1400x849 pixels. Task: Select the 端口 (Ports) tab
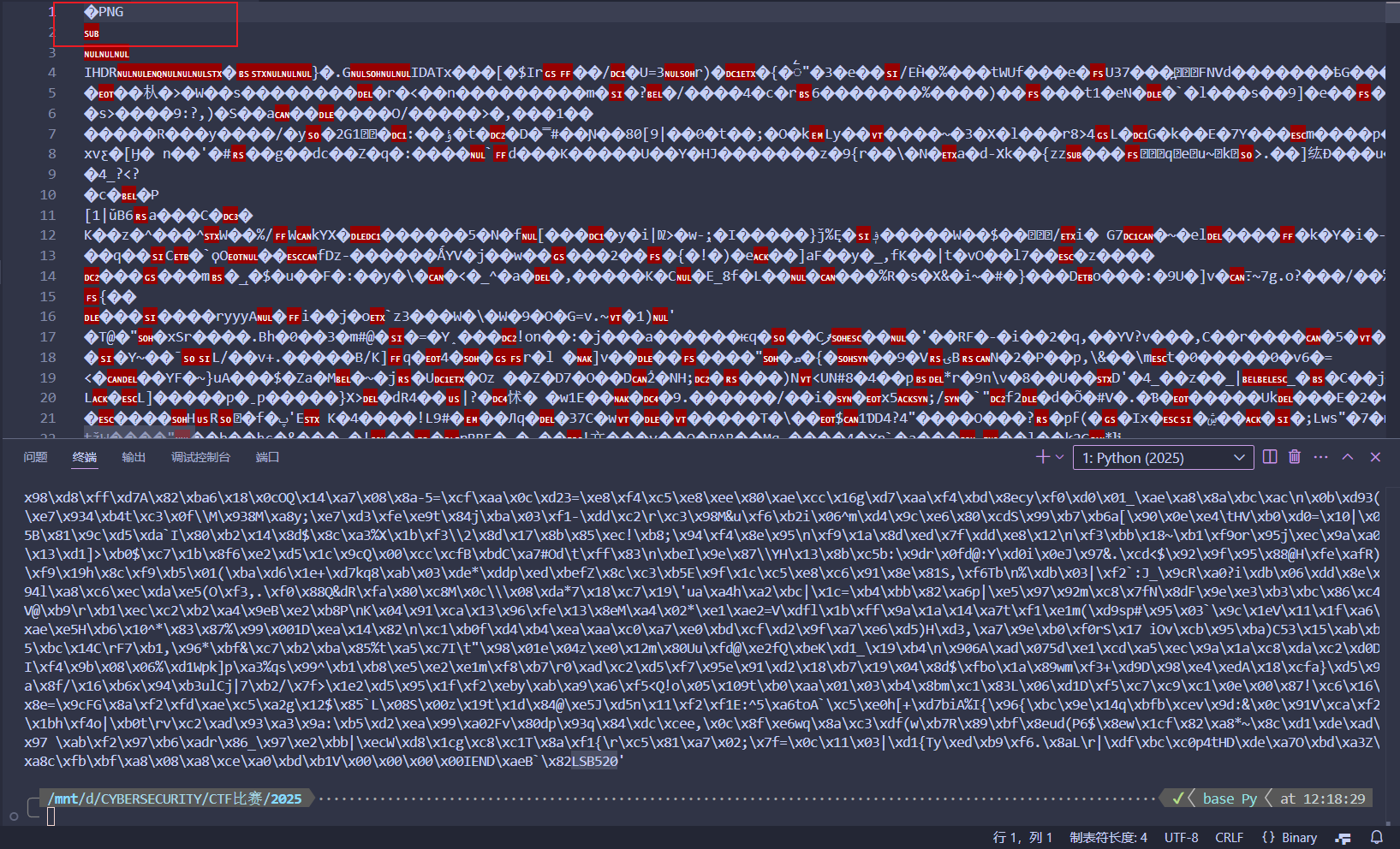[x=267, y=457]
